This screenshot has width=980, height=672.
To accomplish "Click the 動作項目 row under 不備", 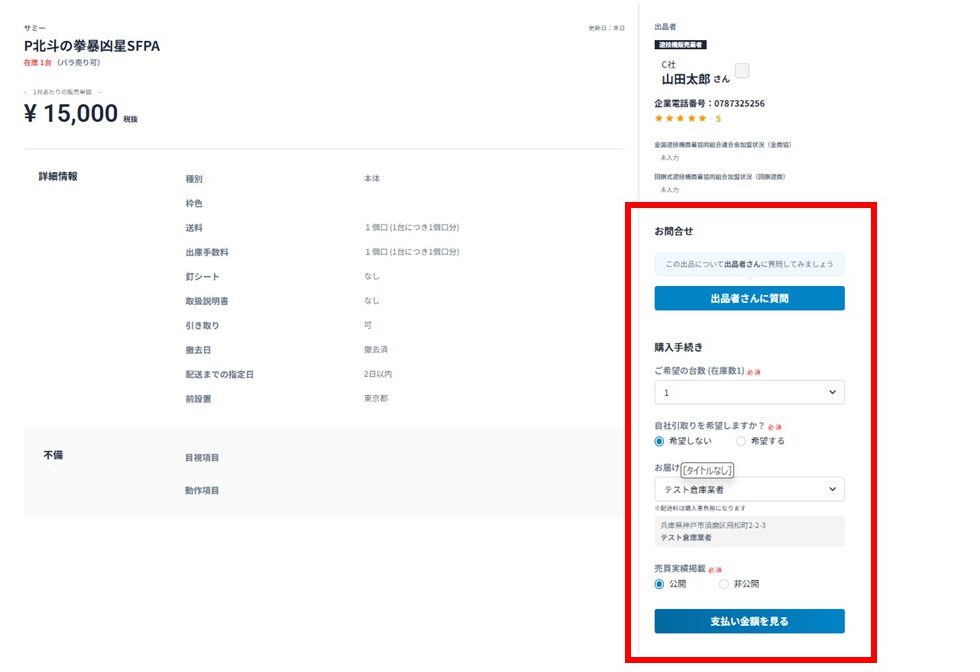I will tap(202, 491).
